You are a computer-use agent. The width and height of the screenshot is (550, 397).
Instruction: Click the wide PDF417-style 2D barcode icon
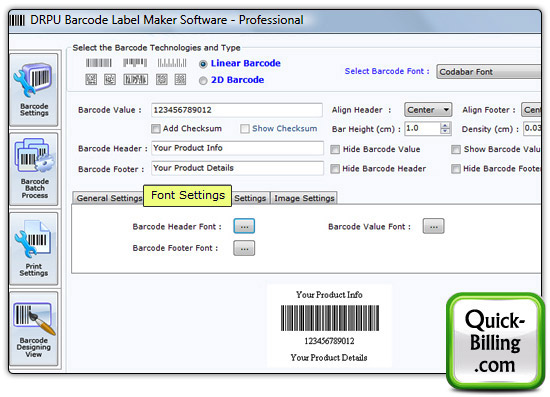(135, 79)
